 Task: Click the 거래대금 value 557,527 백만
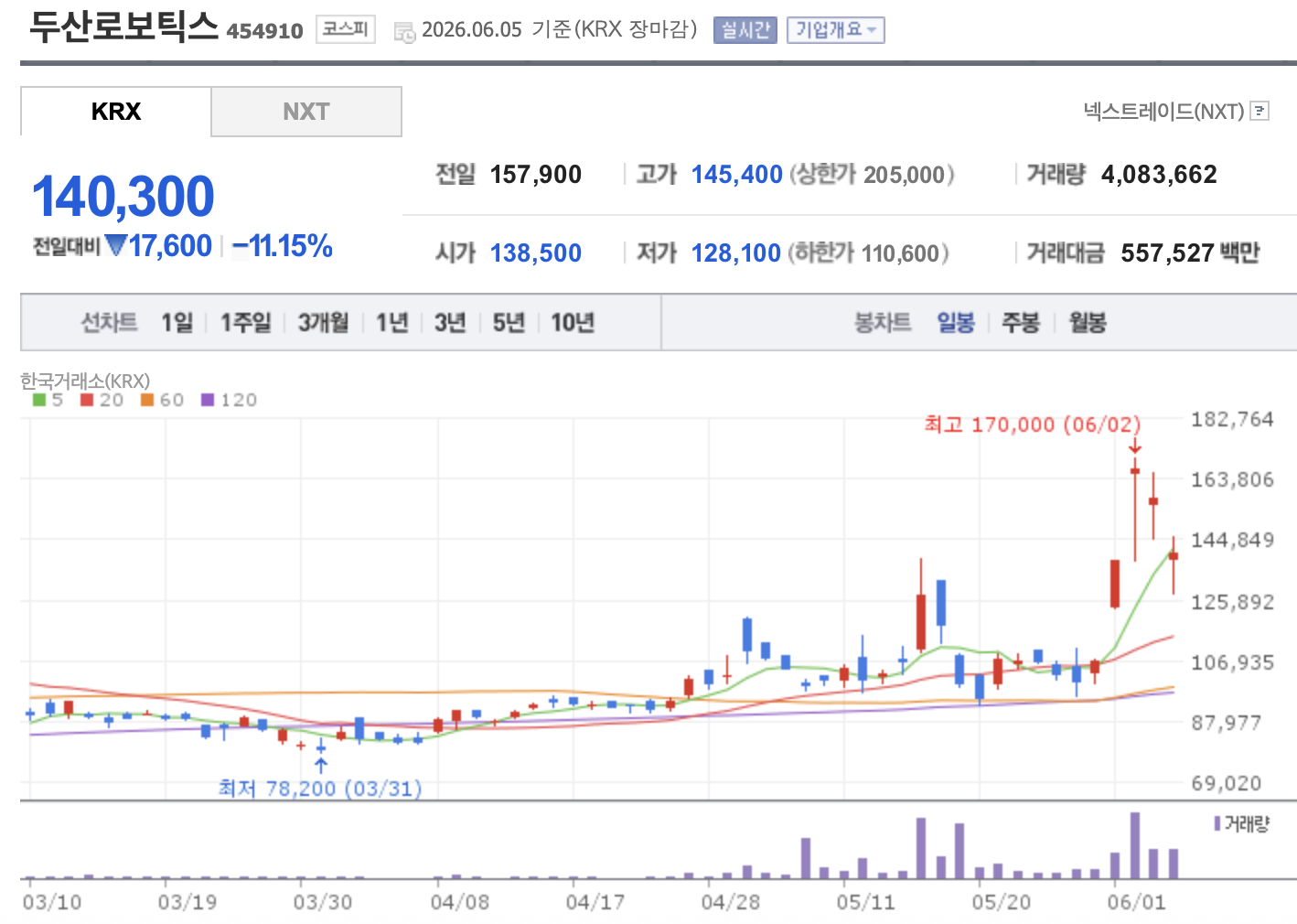[x=1190, y=252]
